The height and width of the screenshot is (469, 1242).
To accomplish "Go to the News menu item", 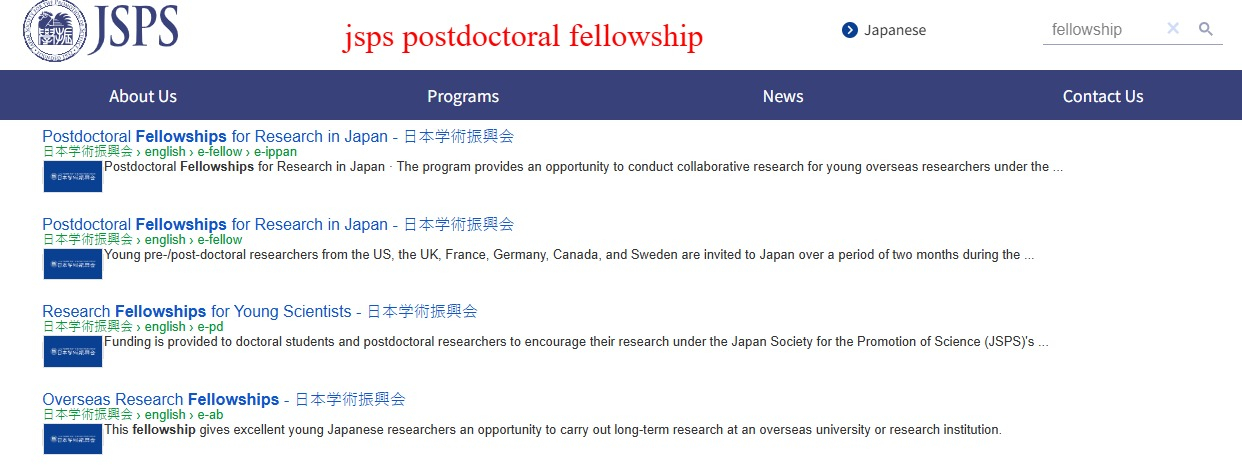I will 783,96.
